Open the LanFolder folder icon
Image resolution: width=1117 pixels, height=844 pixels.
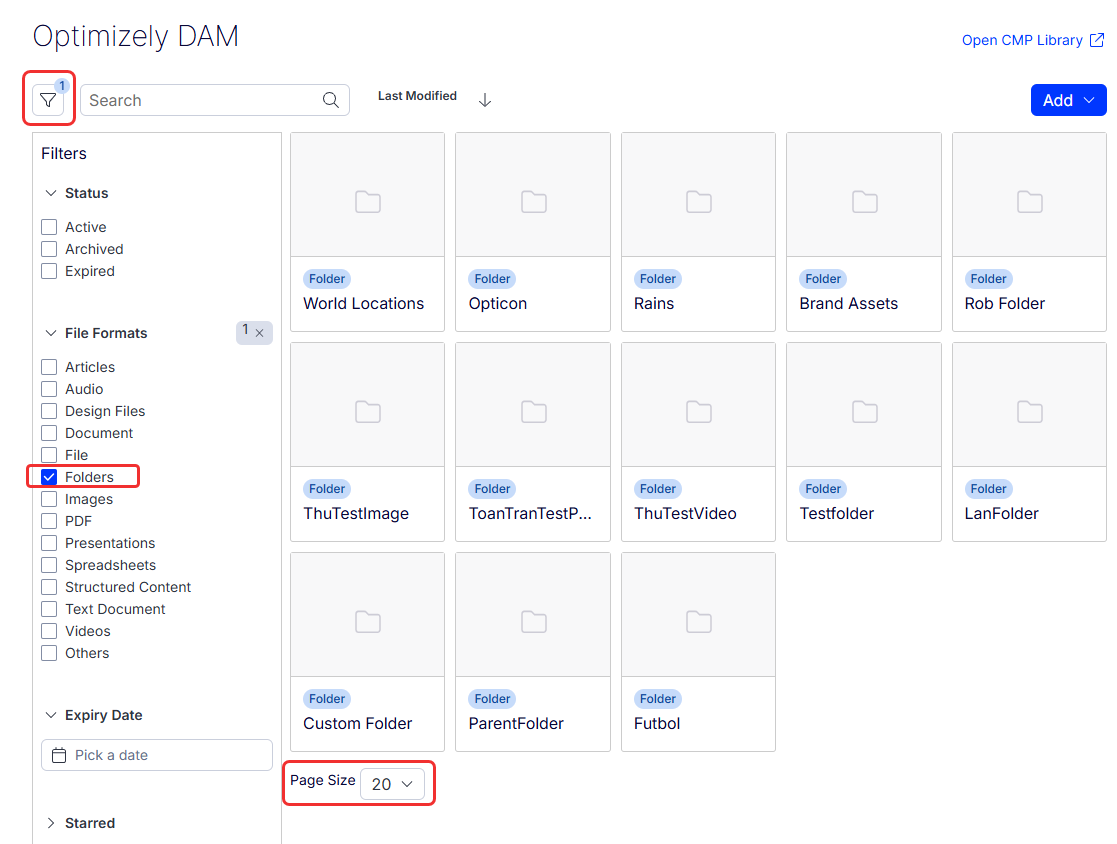click(1030, 412)
